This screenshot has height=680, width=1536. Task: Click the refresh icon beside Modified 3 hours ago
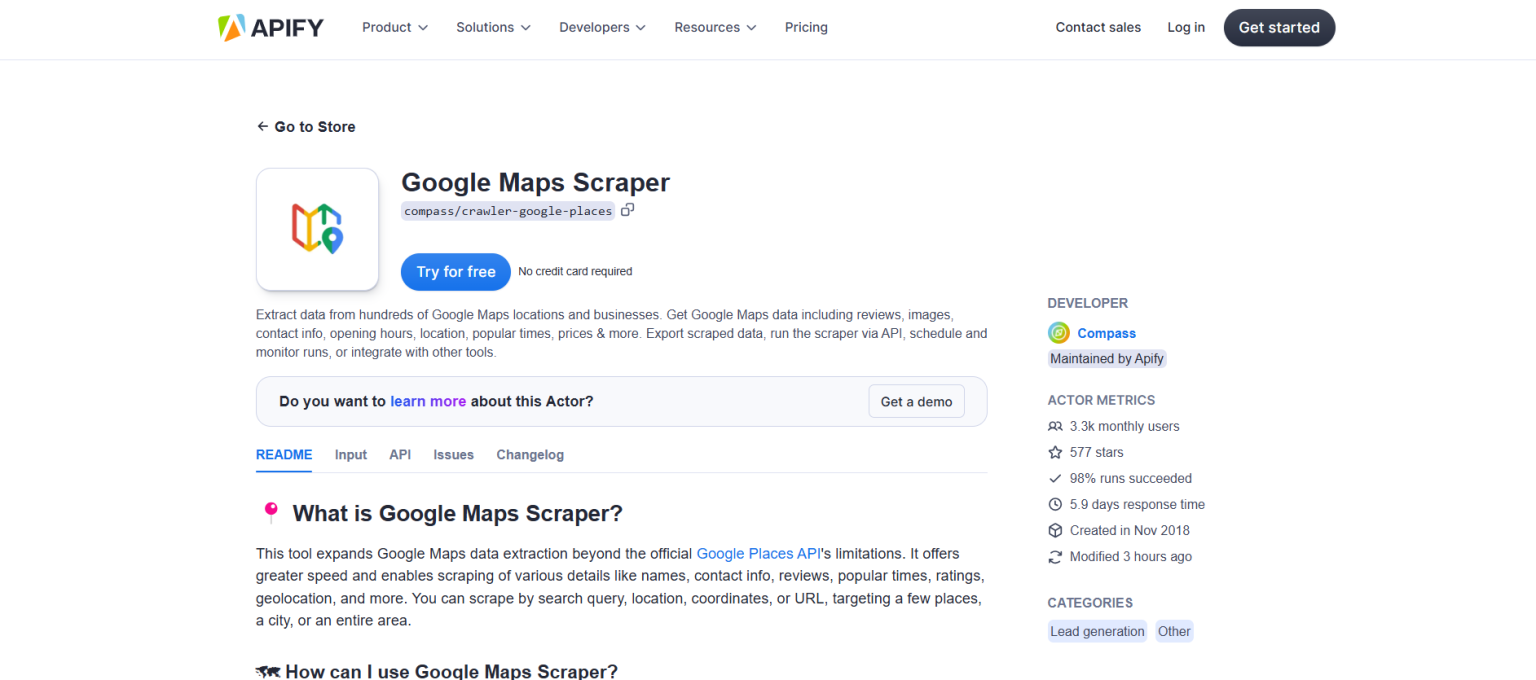click(1055, 556)
